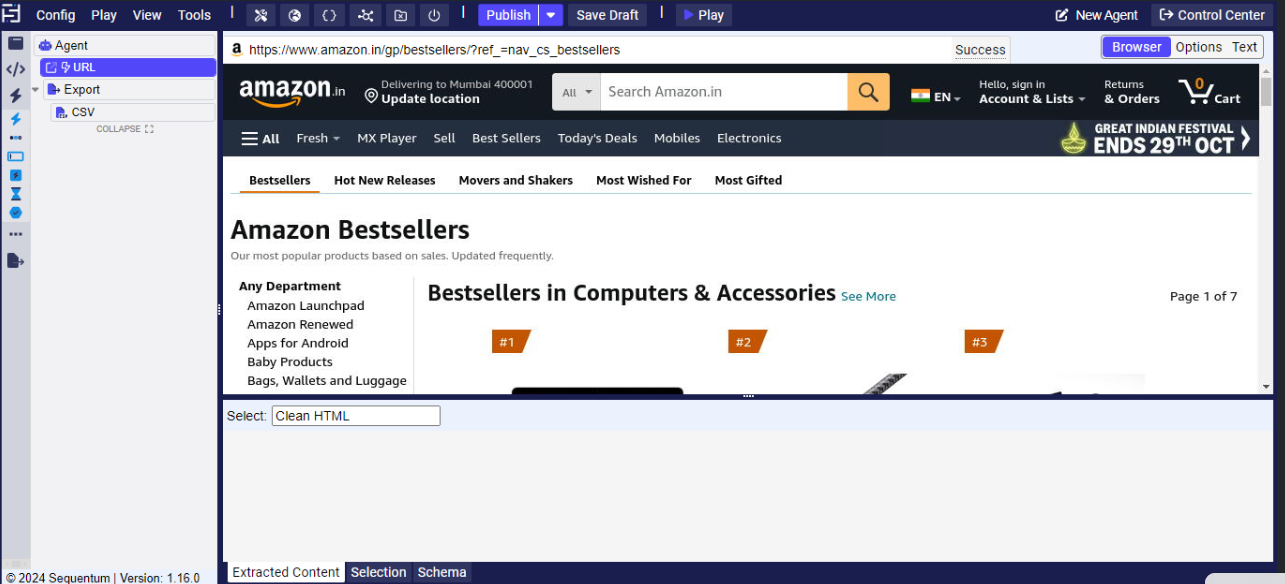
Task: Click Amazon Launchpad department link
Action: pyautogui.click(x=306, y=306)
